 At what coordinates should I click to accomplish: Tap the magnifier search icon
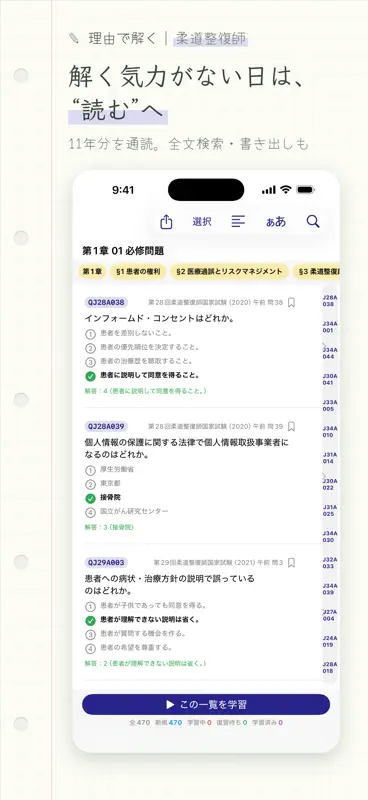click(x=313, y=221)
